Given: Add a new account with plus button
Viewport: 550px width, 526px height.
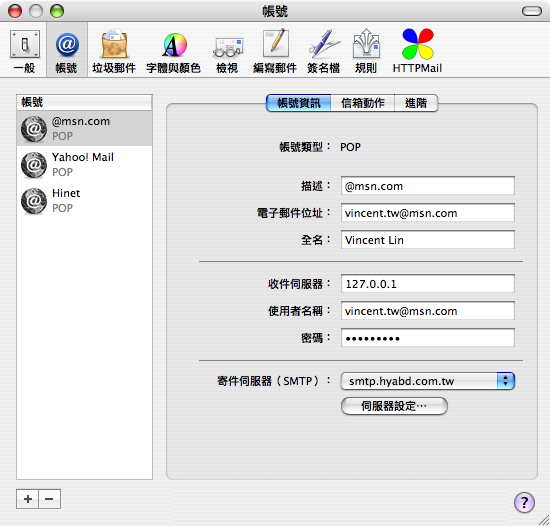Looking at the screenshot, I should coord(28,499).
